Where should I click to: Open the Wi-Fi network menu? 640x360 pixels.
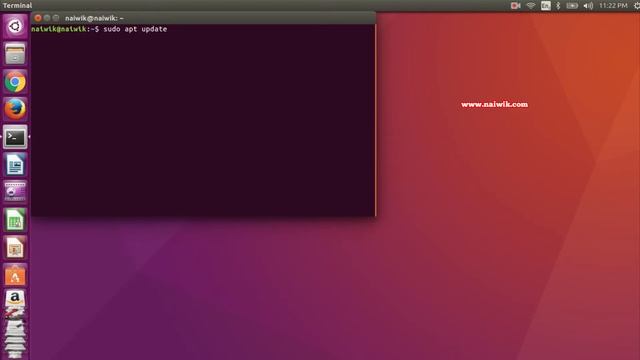(x=531, y=6)
